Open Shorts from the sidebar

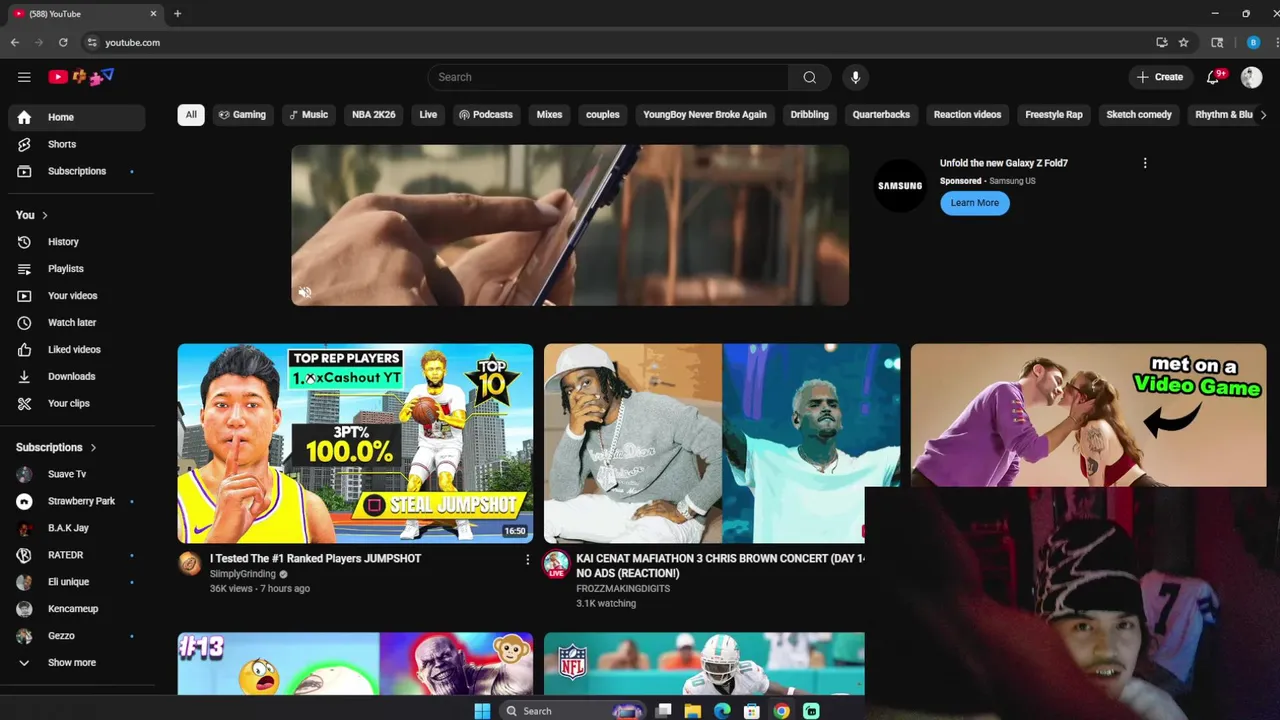(77, 144)
